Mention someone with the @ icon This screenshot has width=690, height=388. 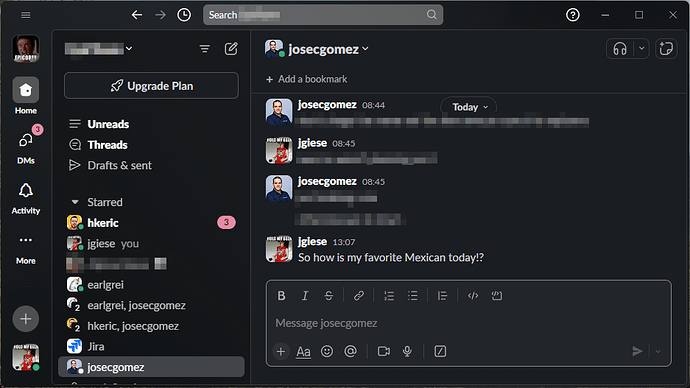pos(350,351)
